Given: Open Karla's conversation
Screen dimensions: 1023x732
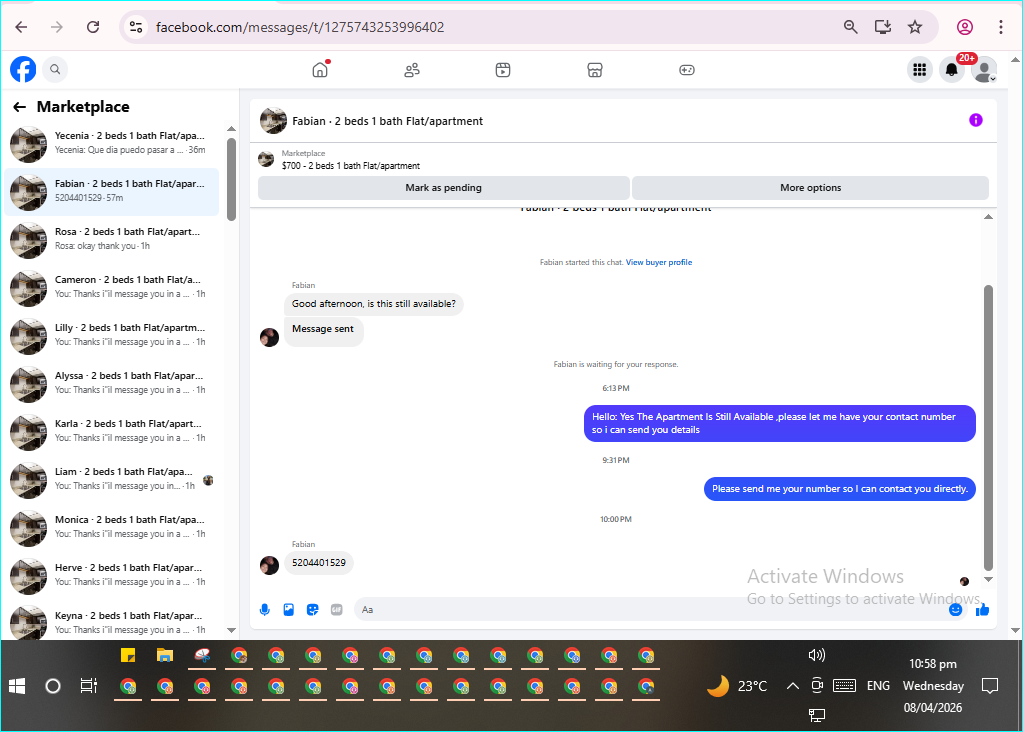Looking at the screenshot, I should coord(112,431).
